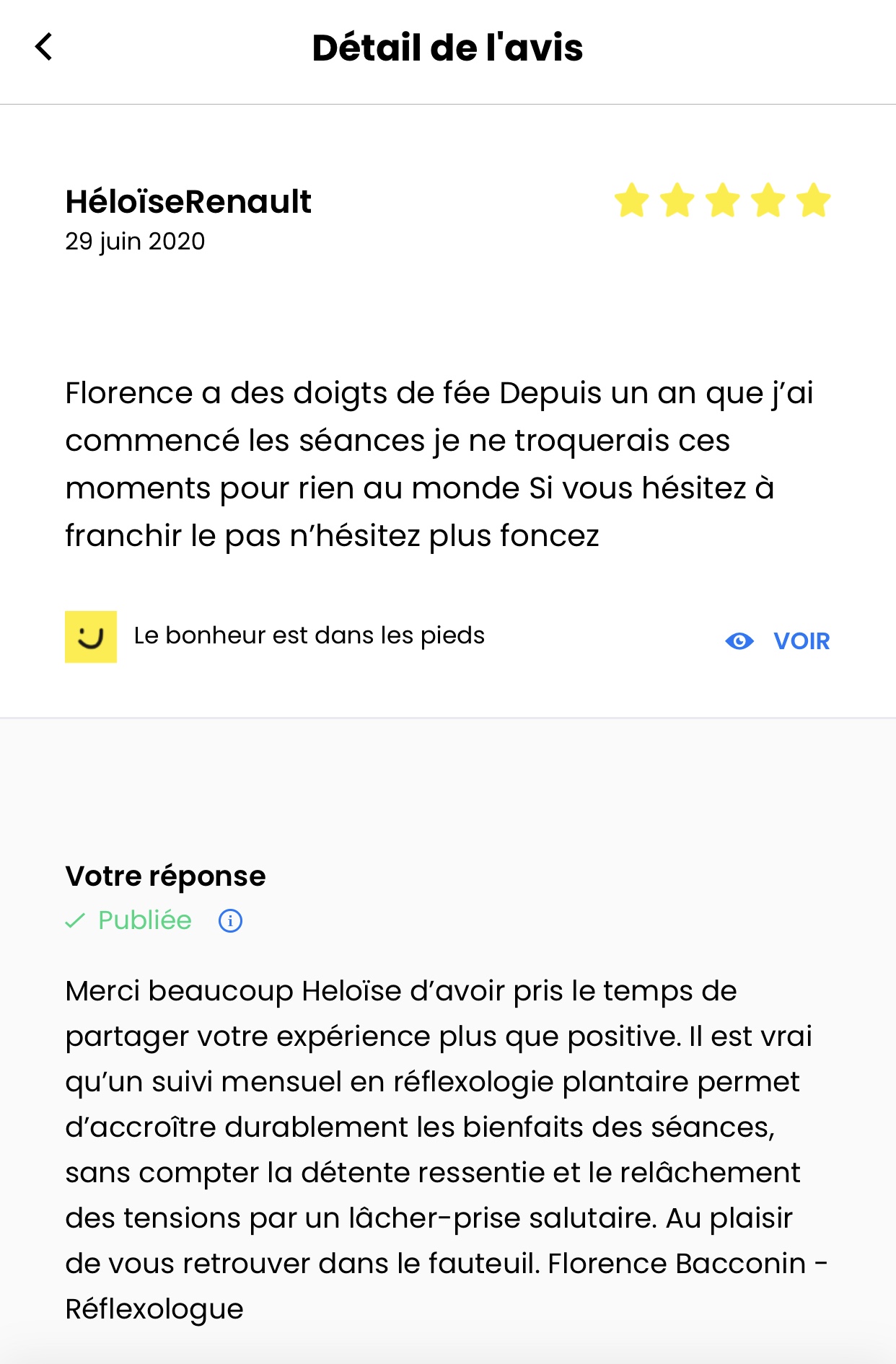The height and width of the screenshot is (1364, 896).
Task: Open the info icon beside Publiée
Action: (230, 921)
